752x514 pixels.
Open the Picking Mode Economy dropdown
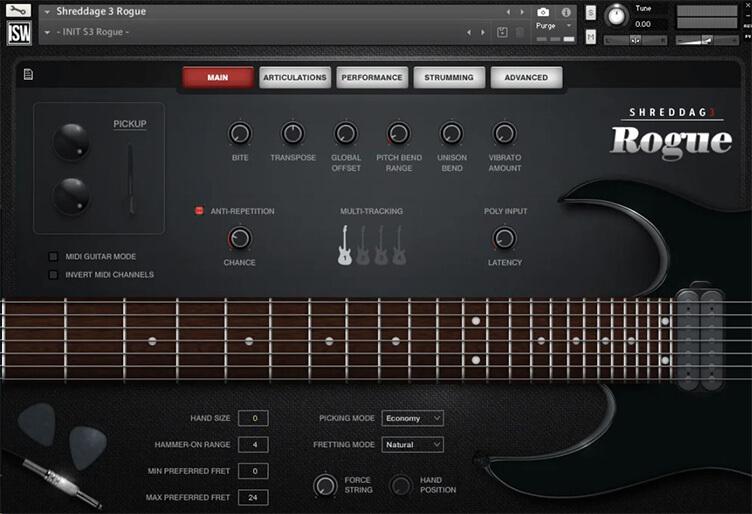coord(412,418)
